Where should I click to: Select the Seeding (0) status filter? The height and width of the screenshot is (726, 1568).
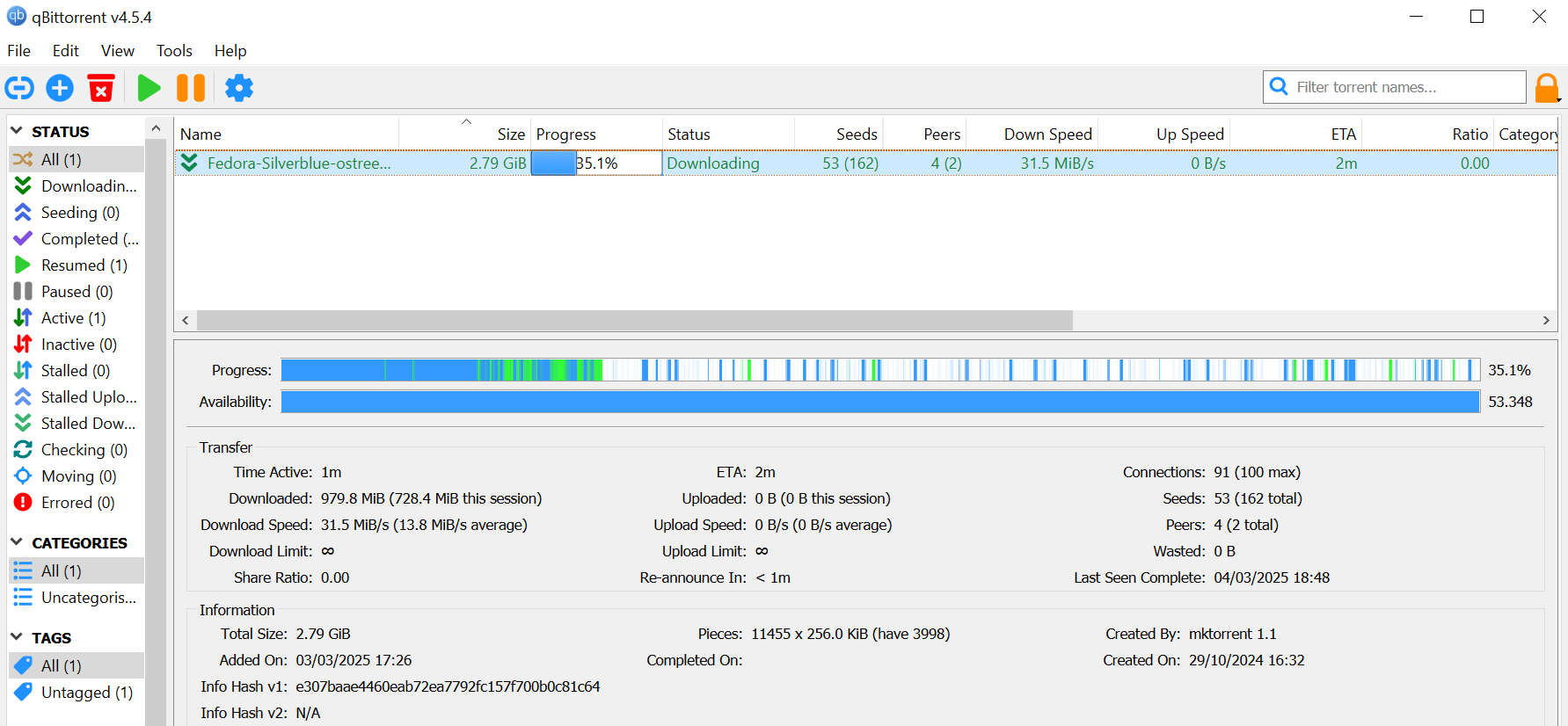(x=77, y=212)
